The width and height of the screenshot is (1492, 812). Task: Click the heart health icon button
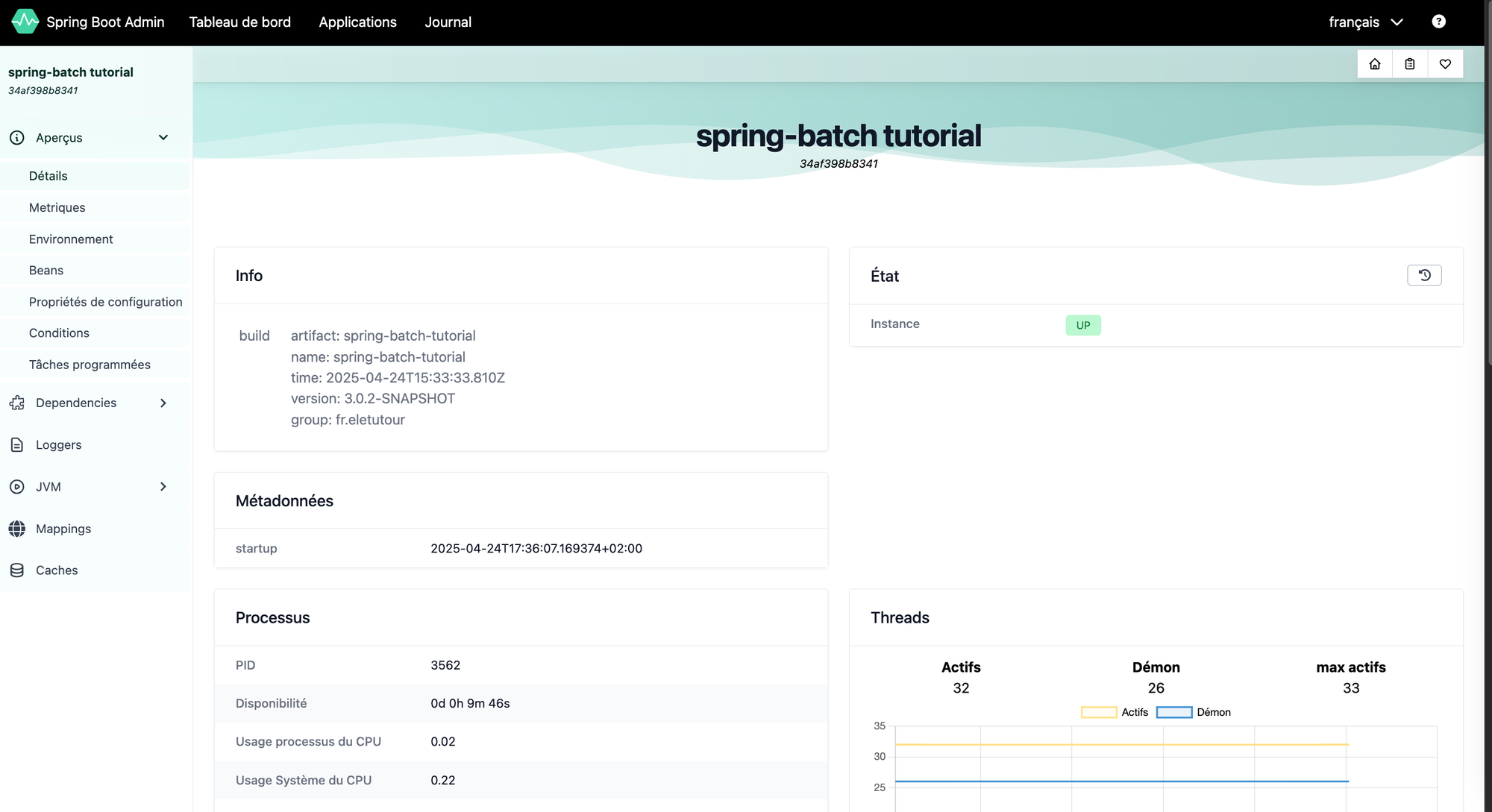click(x=1445, y=64)
